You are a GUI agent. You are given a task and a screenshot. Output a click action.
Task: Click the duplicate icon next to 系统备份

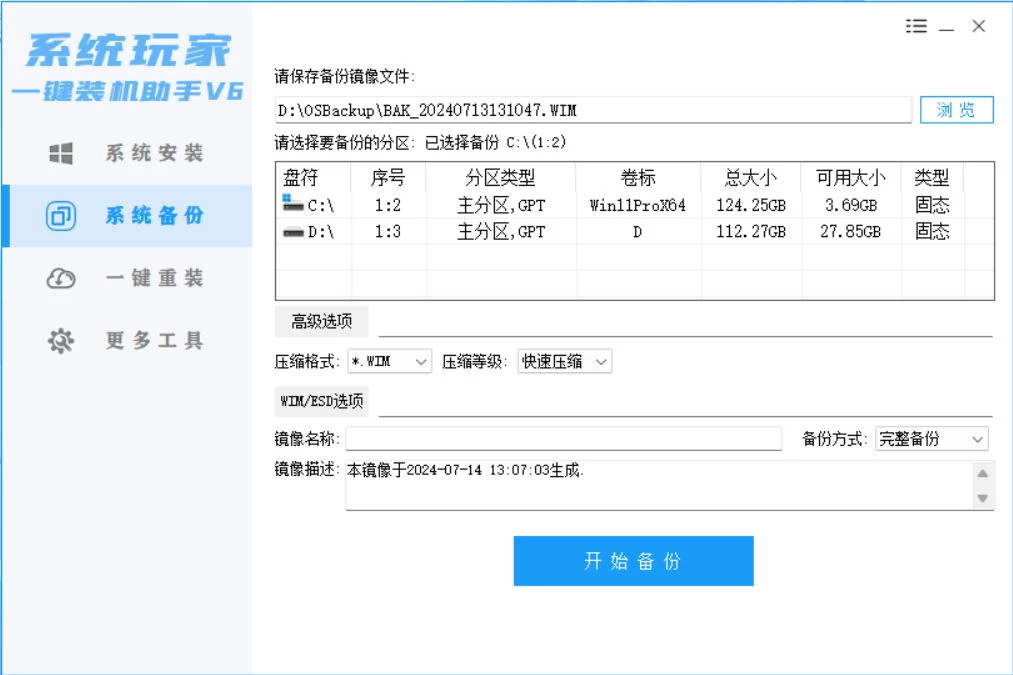pos(59,216)
